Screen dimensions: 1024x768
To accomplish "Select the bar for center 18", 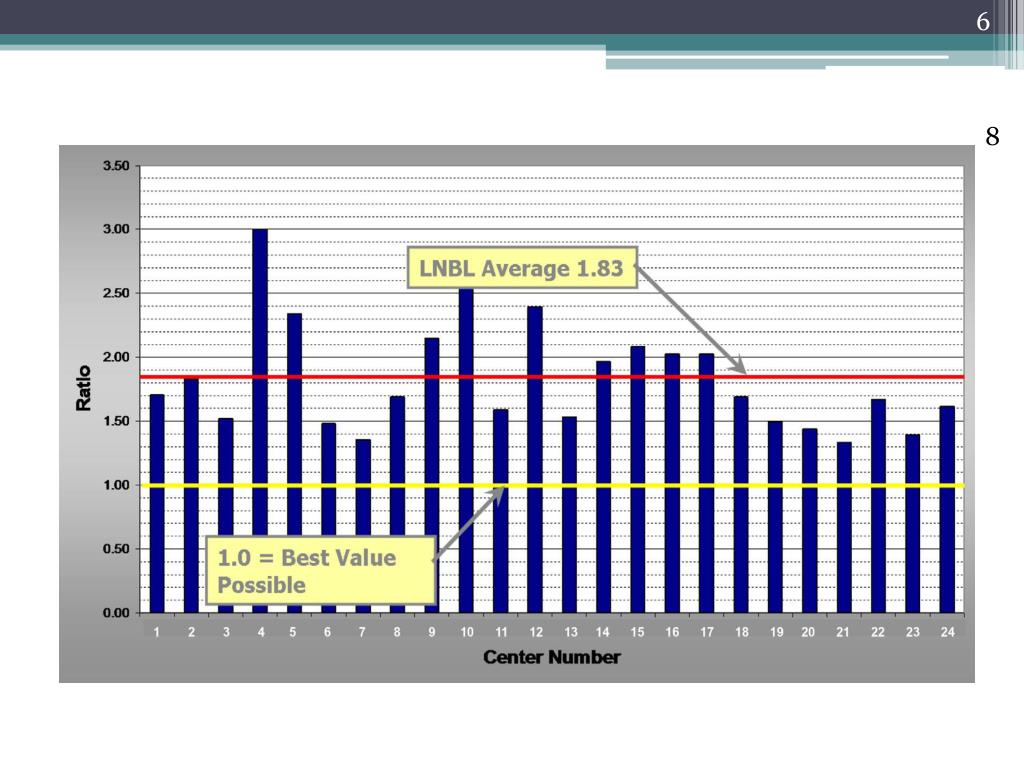I will tap(741, 504).
